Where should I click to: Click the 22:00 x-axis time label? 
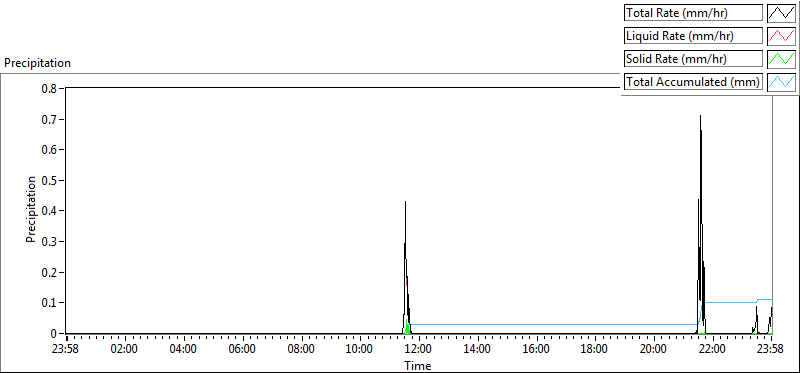click(x=713, y=350)
